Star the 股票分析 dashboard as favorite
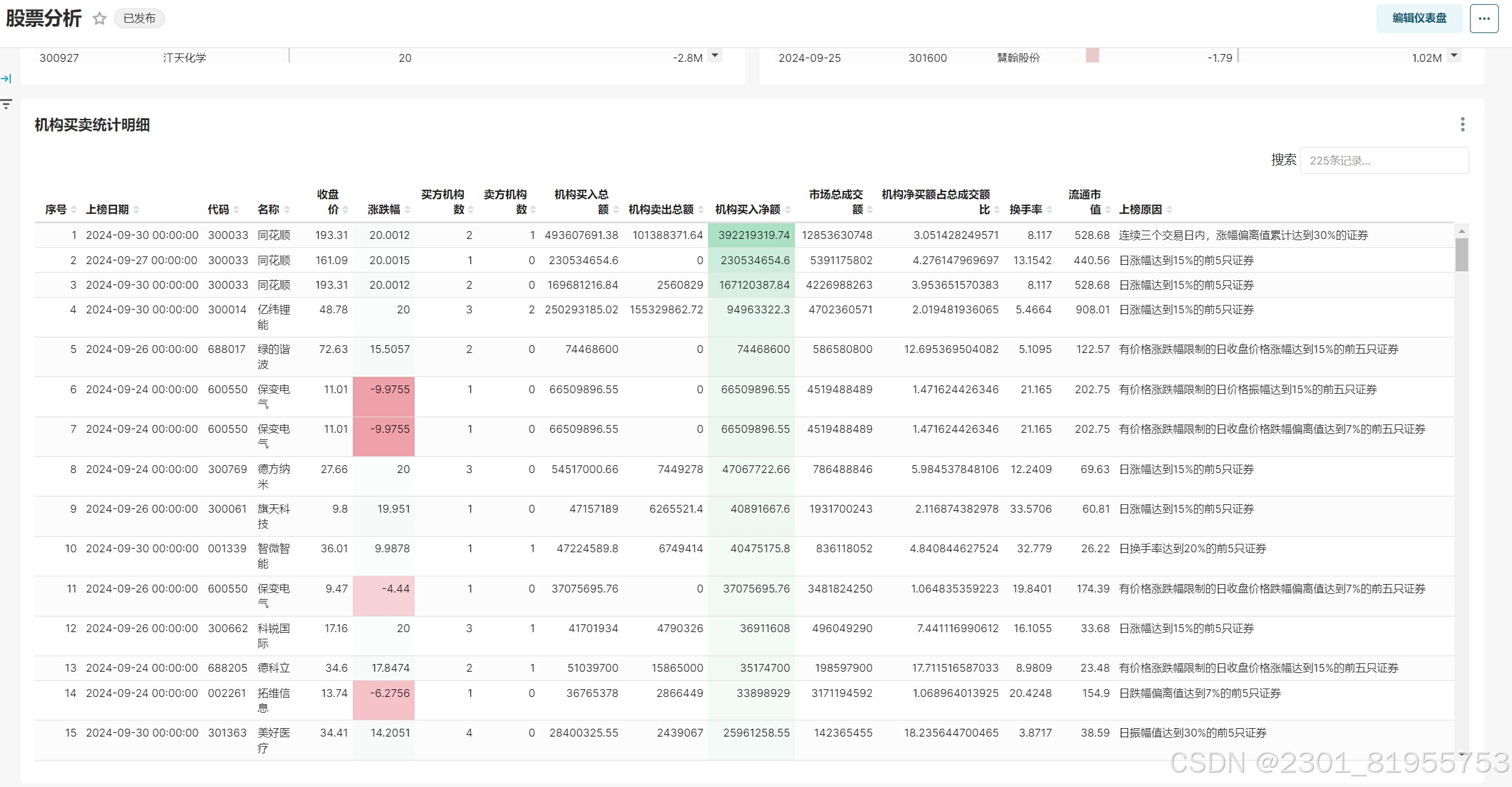Image resolution: width=1512 pixels, height=787 pixels. [100, 19]
